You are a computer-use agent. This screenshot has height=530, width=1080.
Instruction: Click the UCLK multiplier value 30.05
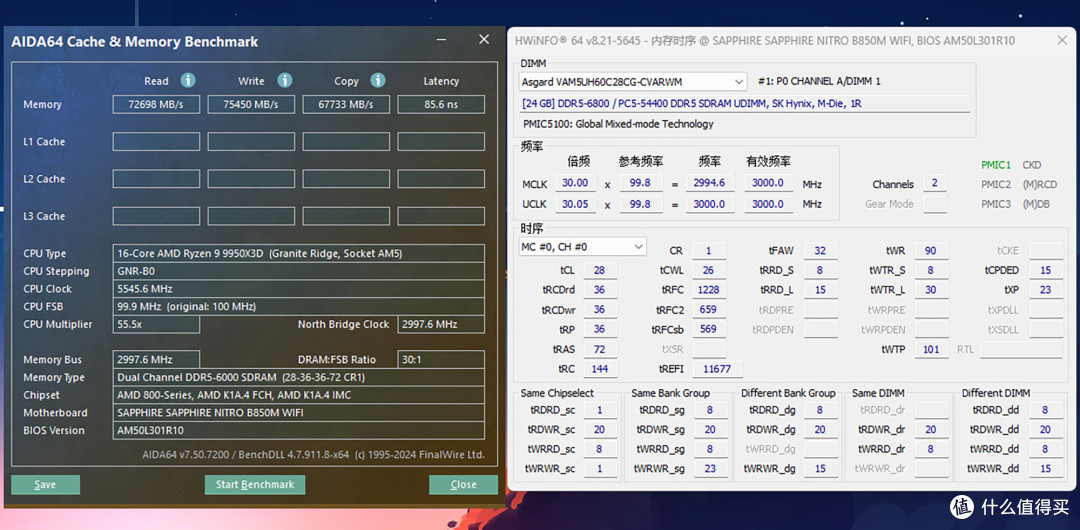(x=575, y=204)
